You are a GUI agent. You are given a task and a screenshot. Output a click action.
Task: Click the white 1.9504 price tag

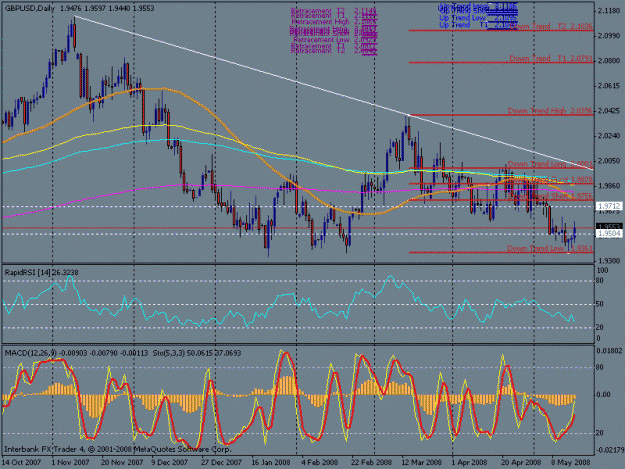609,234
